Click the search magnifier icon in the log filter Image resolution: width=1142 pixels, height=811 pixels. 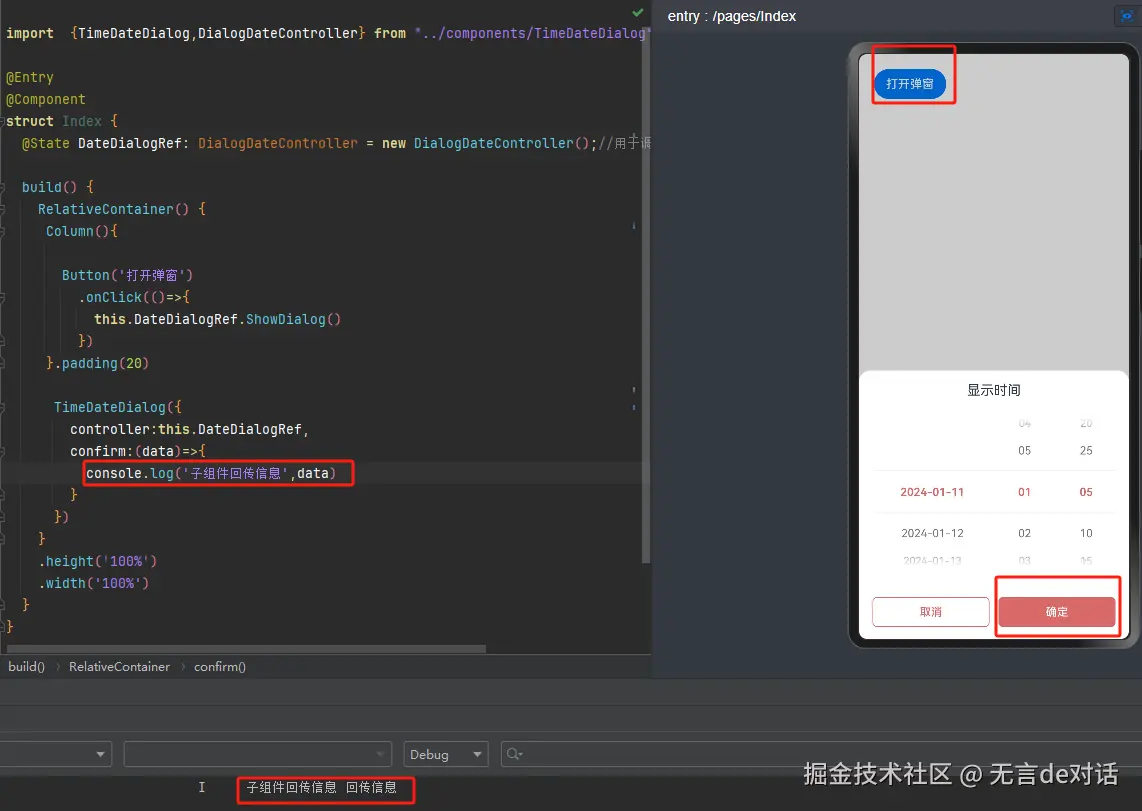pyautogui.click(x=514, y=754)
